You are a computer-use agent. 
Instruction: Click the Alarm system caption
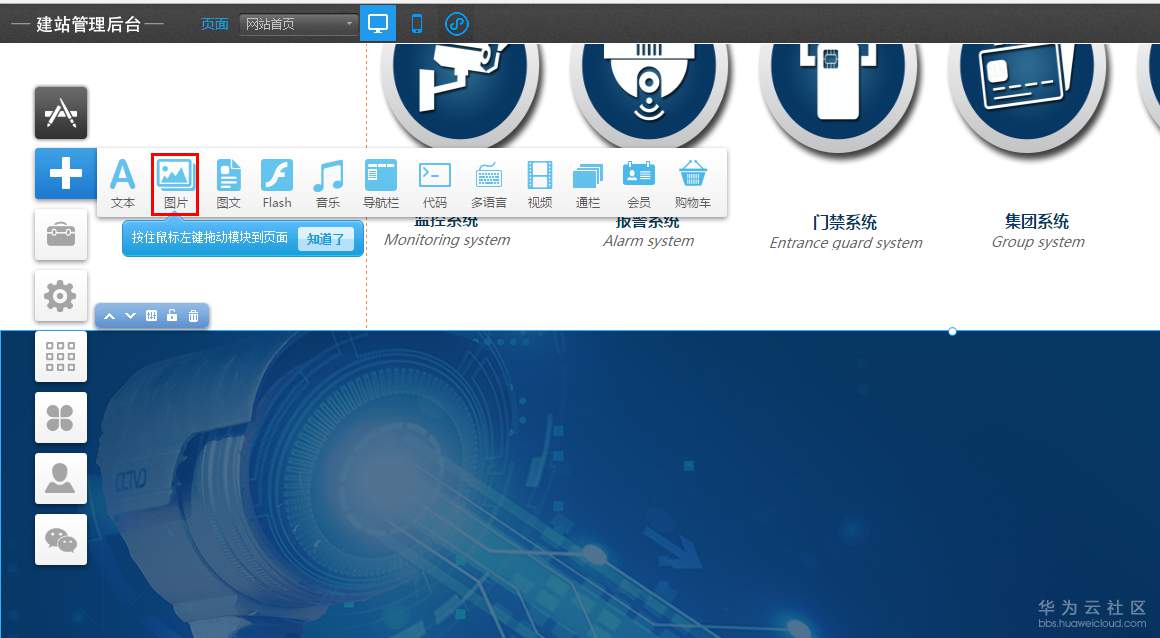click(x=648, y=241)
